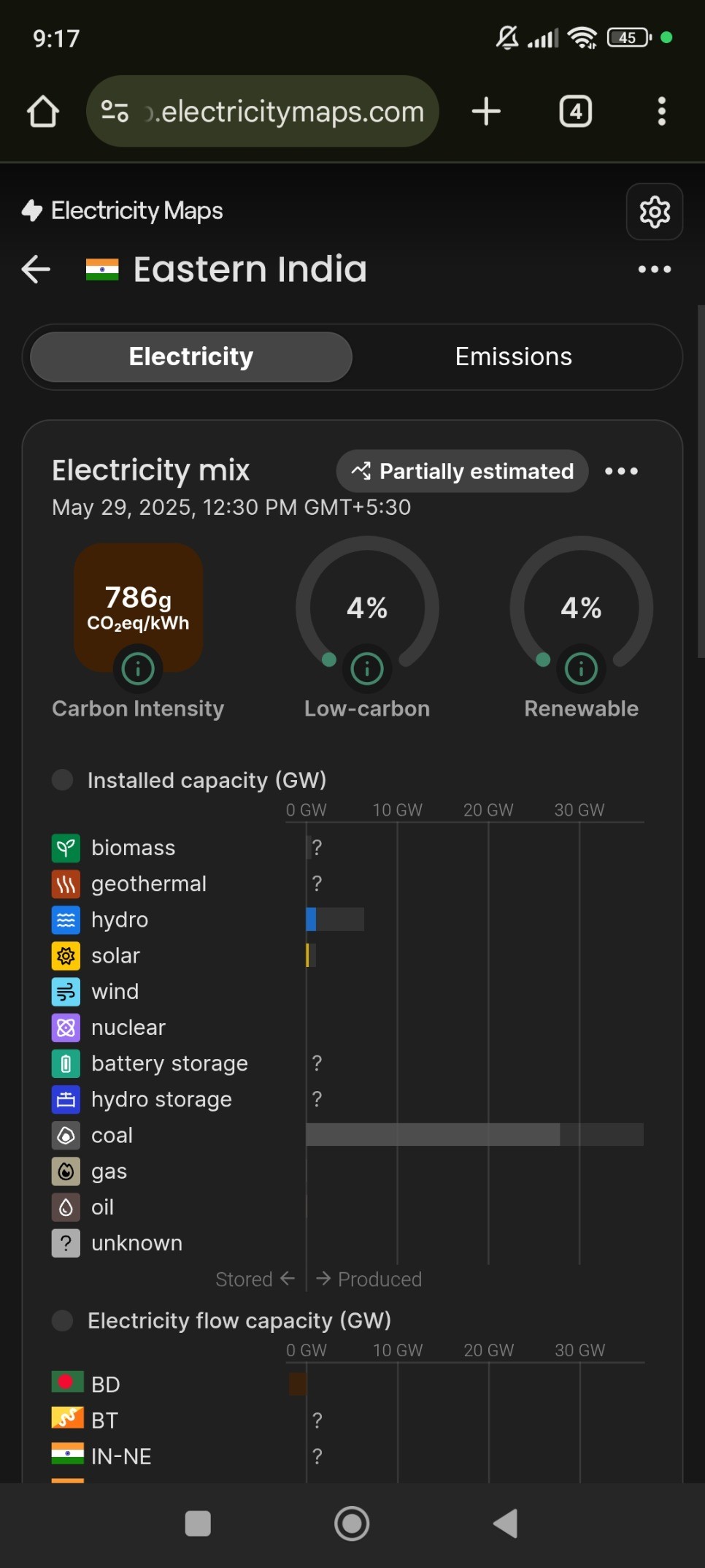Image resolution: width=705 pixels, height=1568 pixels.
Task: Click the hydro source icon
Action: pos(66,919)
